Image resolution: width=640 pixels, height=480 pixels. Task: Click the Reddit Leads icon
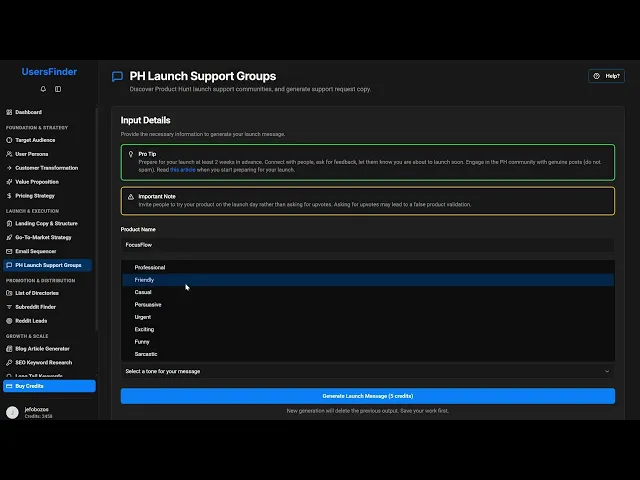point(9,321)
